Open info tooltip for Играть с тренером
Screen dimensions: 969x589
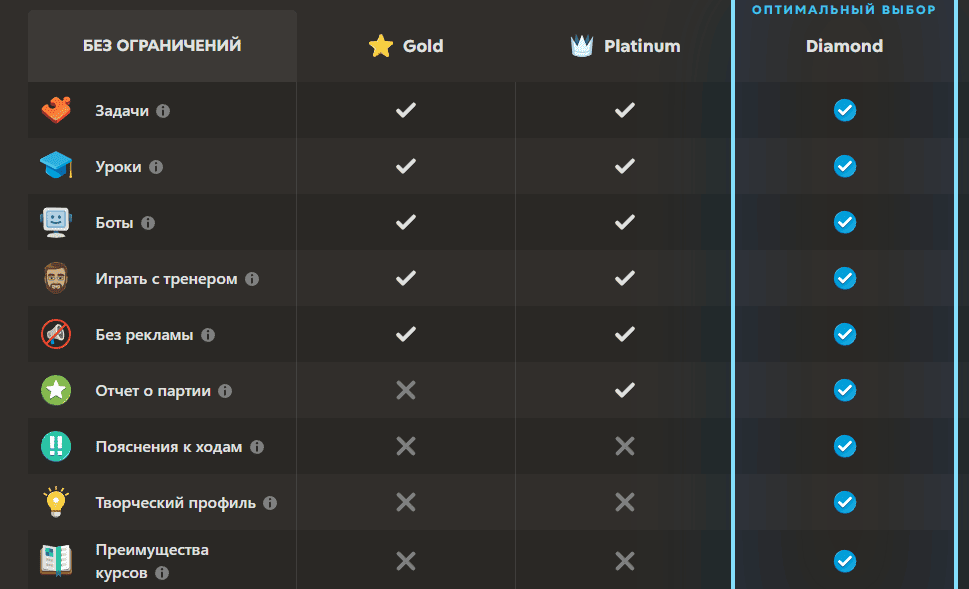[x=252, y=279]
